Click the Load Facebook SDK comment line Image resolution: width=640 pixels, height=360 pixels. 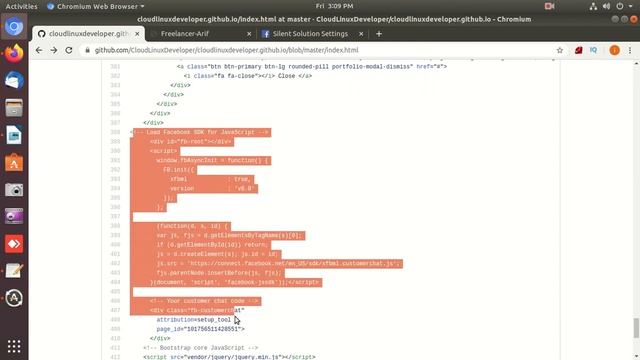(200, 132)
